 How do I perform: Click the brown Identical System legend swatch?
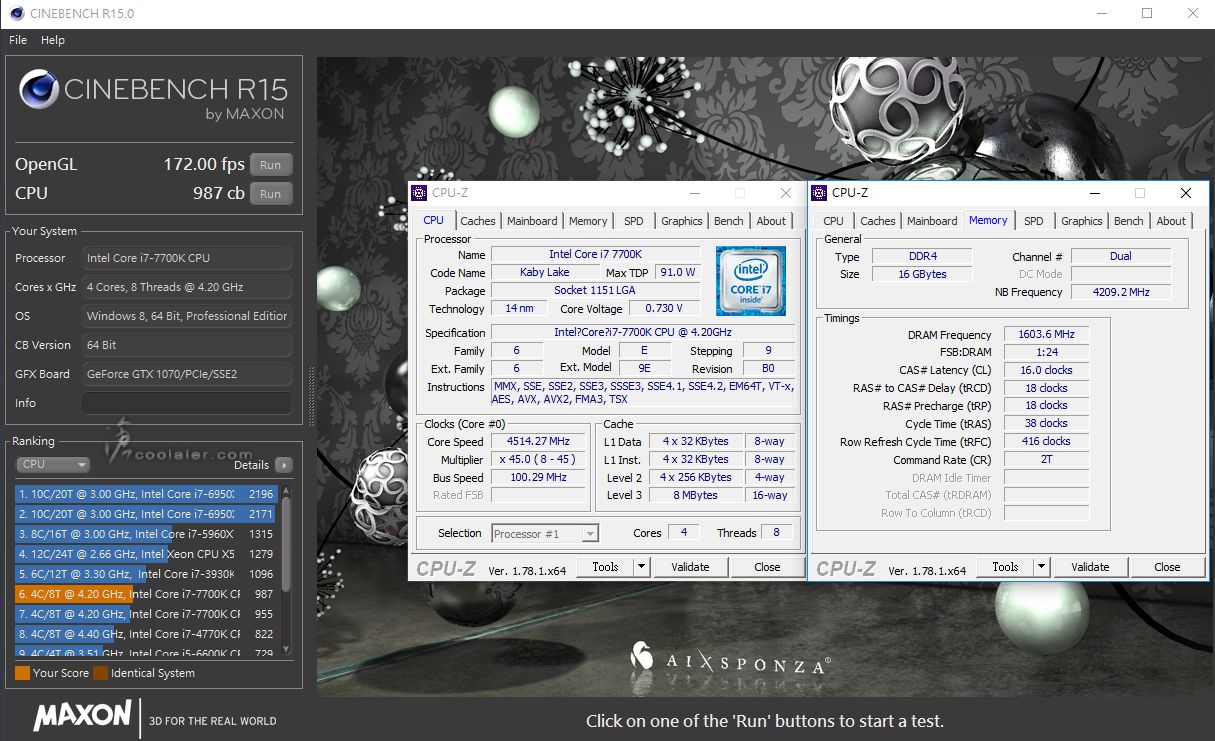pos(100,673)
